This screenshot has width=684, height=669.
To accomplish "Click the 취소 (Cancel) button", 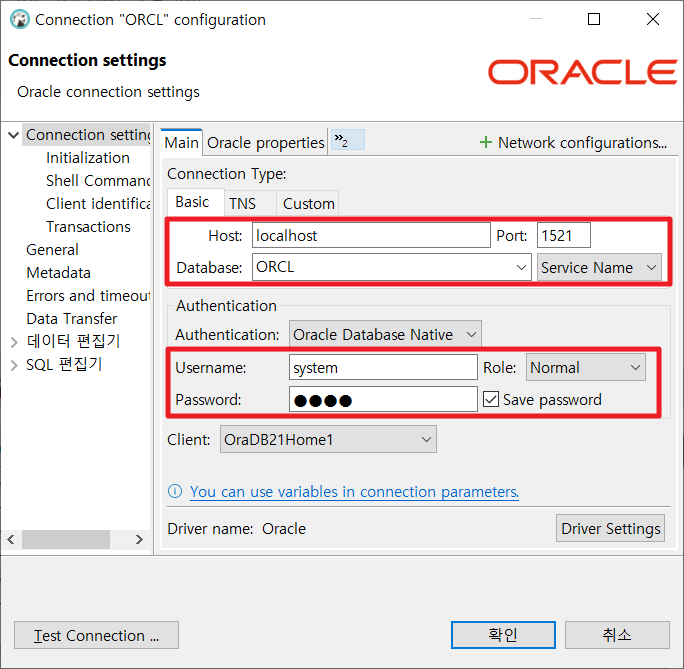I will click(617, 635).
